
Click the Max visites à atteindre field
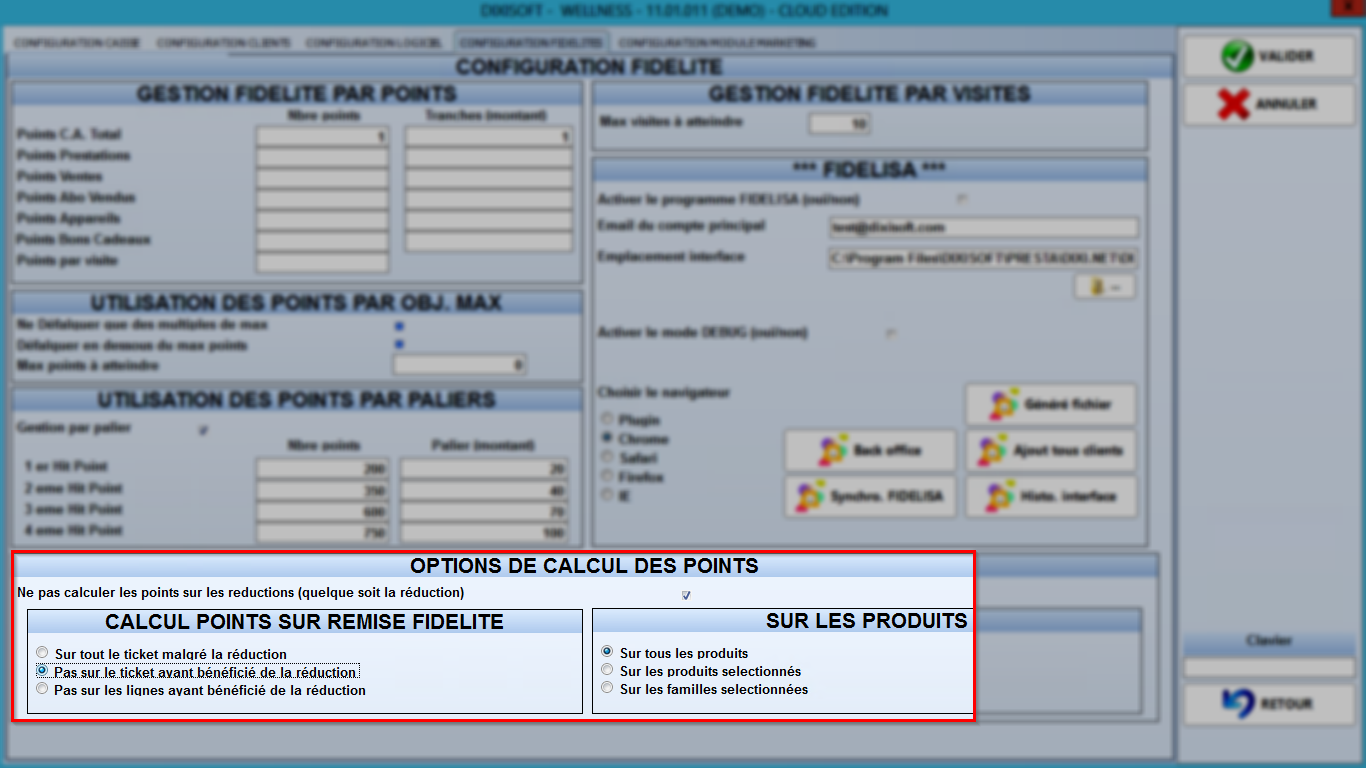tap(839, 124)
